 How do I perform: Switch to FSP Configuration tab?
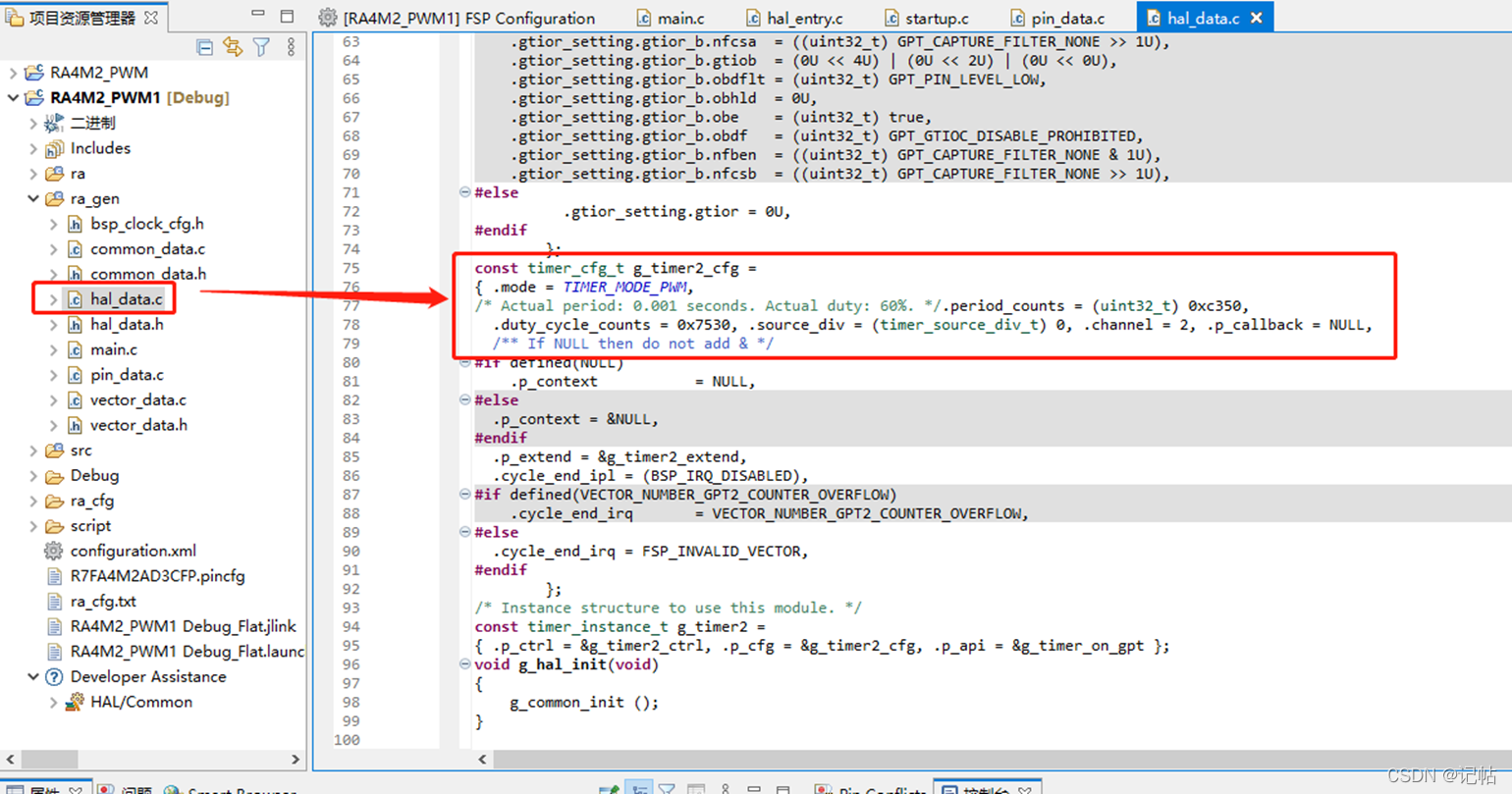[x=458, y=18]
